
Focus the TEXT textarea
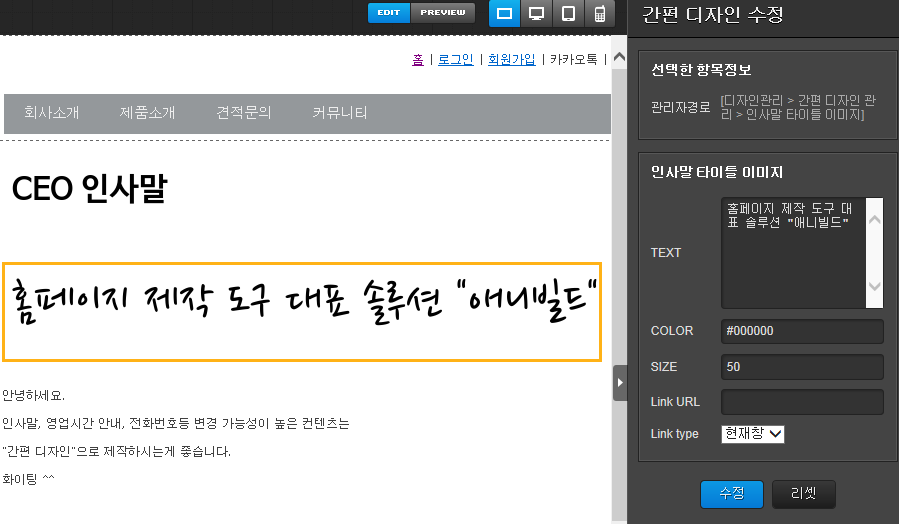coord(794,253)
